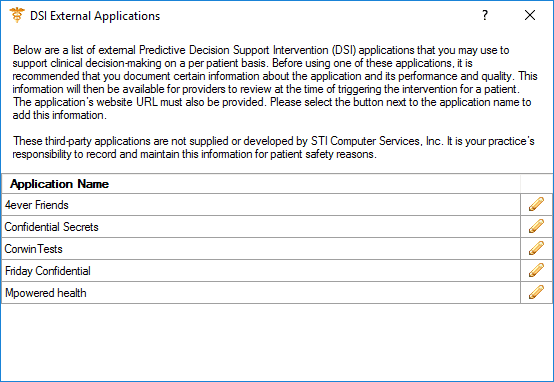Select the Confidential Secrets application name
The width and height of the screenshot is (554, 382).
pyautogui.click(x=261, y=227)
